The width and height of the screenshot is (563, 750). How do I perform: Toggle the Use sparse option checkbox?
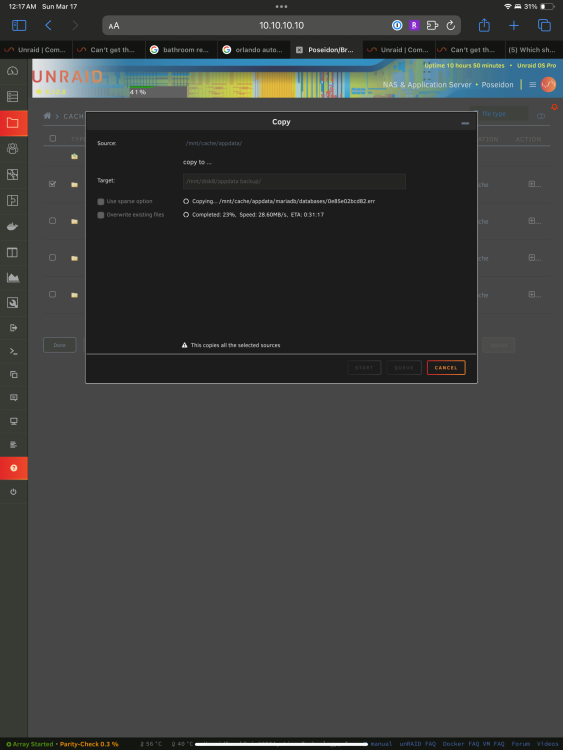[x=100, y=201]
